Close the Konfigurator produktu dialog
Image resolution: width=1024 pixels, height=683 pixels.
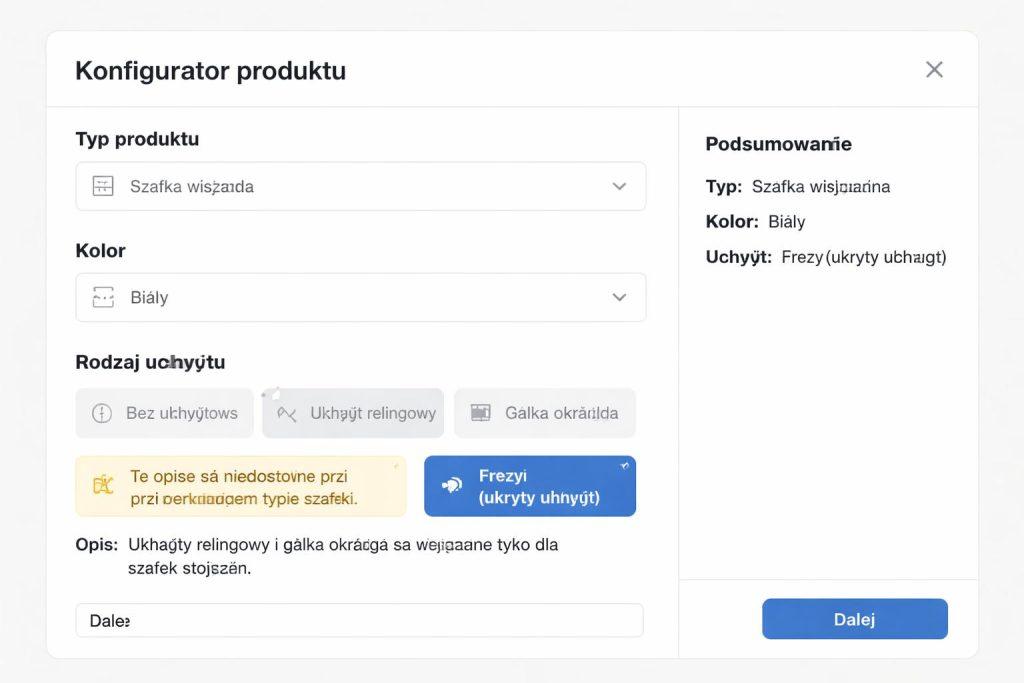tap(934, 69)
